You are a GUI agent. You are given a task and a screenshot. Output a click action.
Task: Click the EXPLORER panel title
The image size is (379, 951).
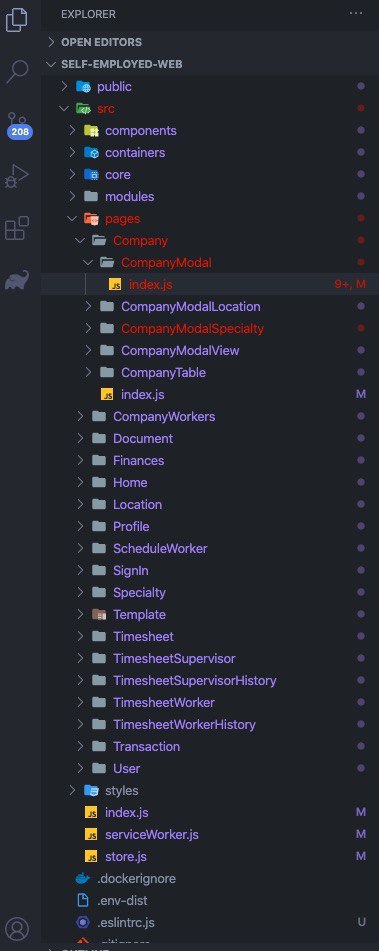(x=89, y=14)
